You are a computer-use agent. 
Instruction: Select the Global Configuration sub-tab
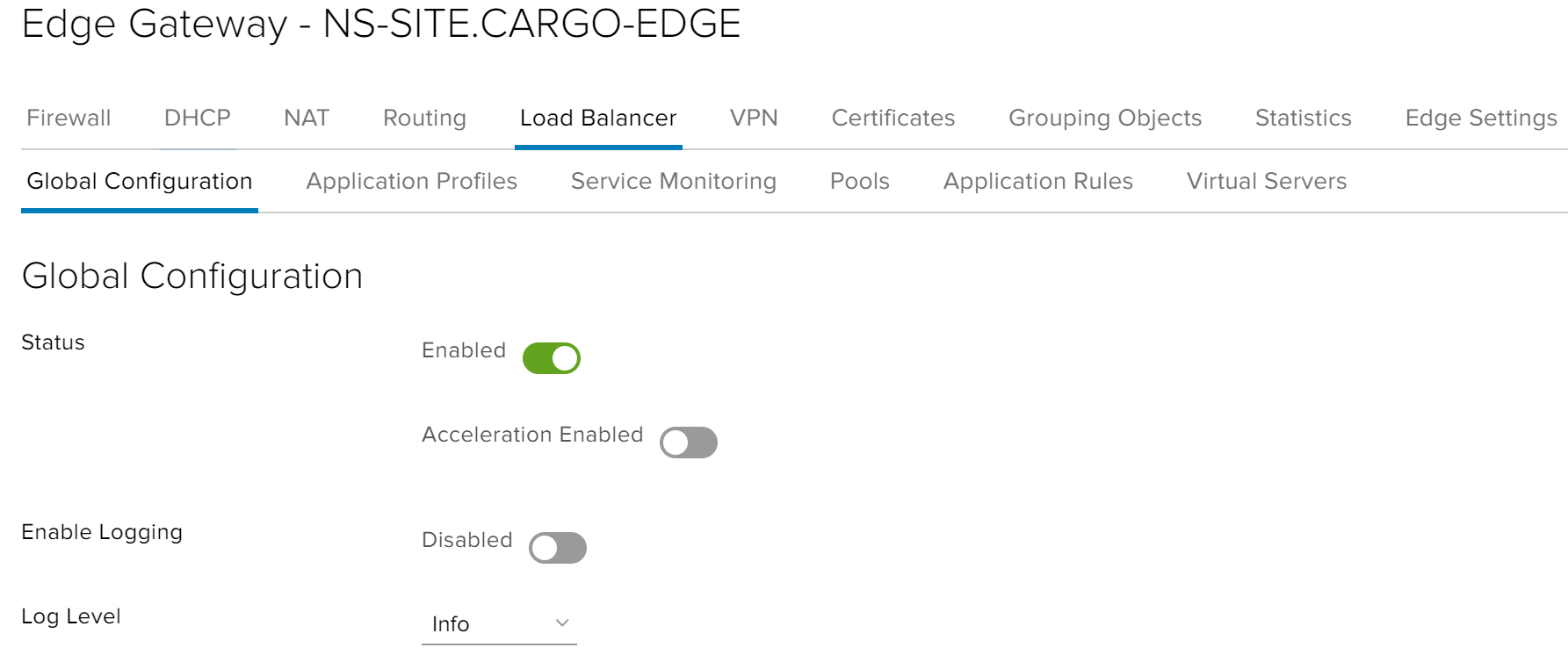[x=140, y=181]
